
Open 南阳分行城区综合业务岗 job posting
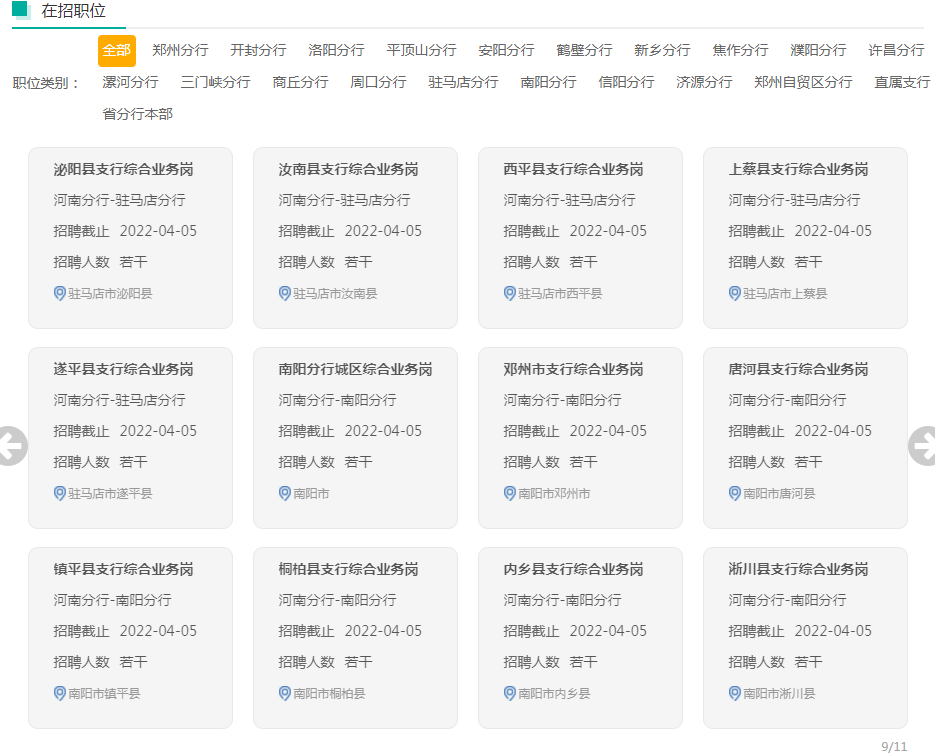pos(355,369)
